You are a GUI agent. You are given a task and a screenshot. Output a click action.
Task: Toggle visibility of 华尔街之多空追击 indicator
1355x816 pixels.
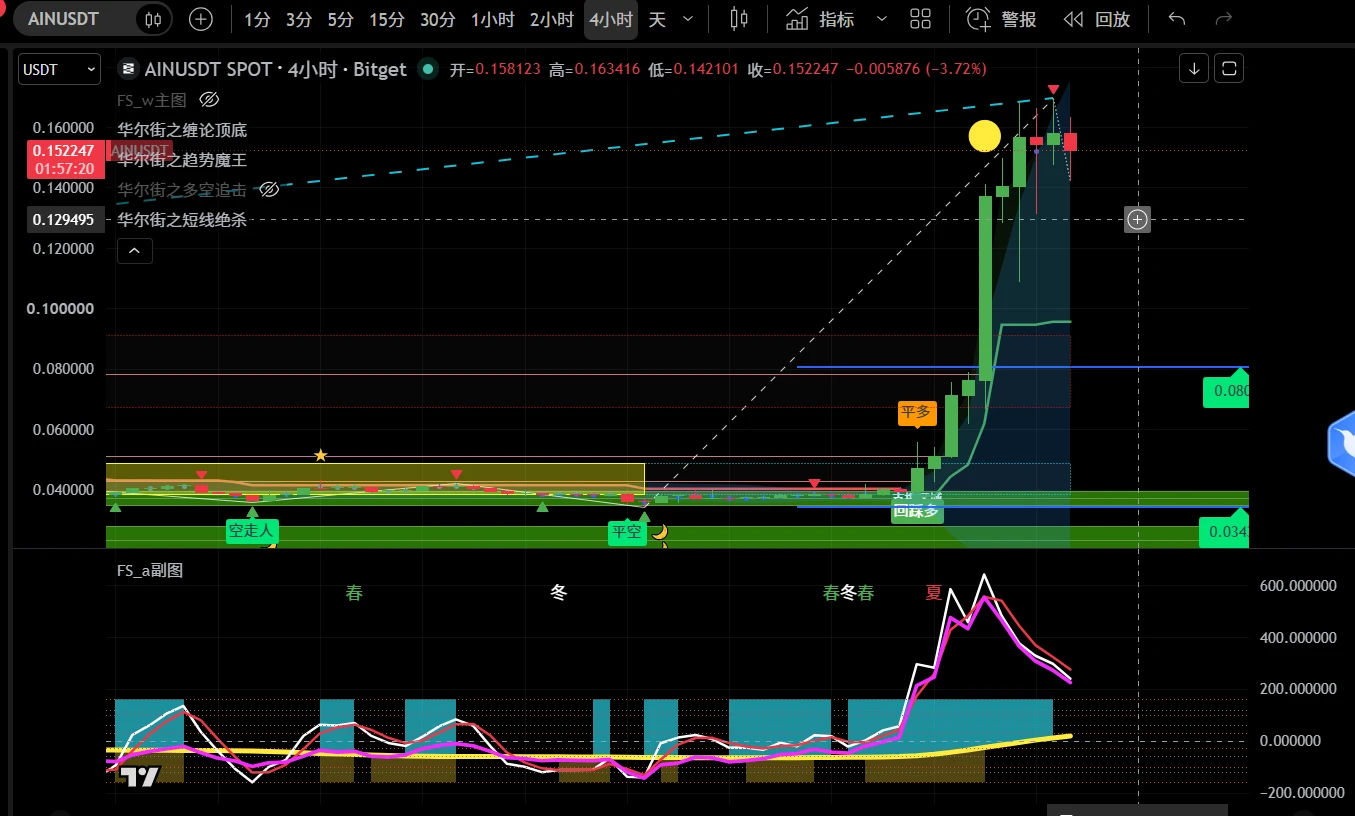[269, 189]
